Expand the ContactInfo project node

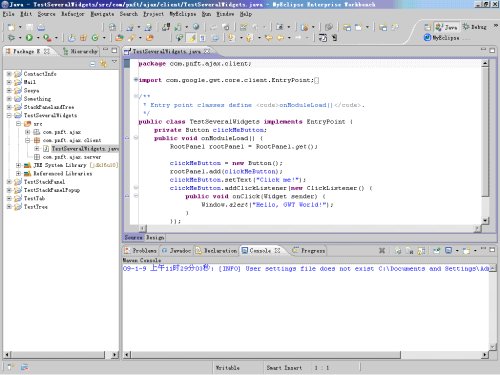tap(9, 74)
